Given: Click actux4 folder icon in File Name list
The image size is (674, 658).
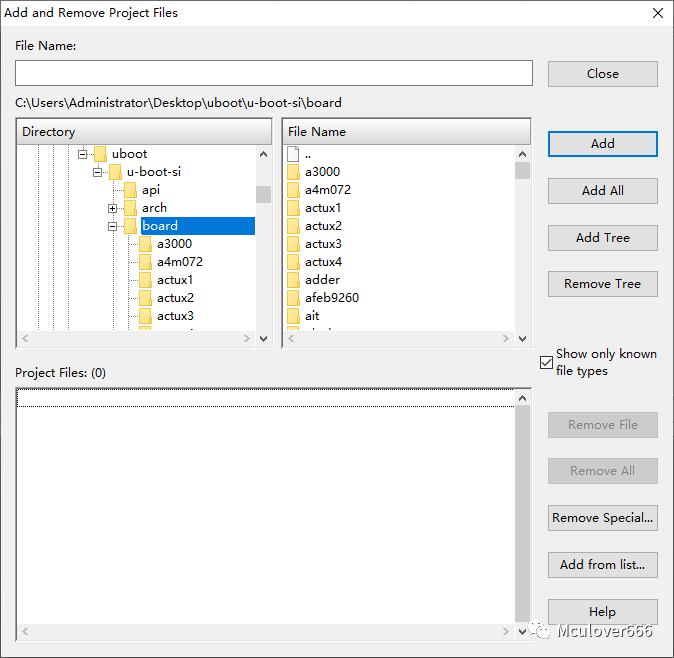Looking at the screenshot, I should pos(294,262).
